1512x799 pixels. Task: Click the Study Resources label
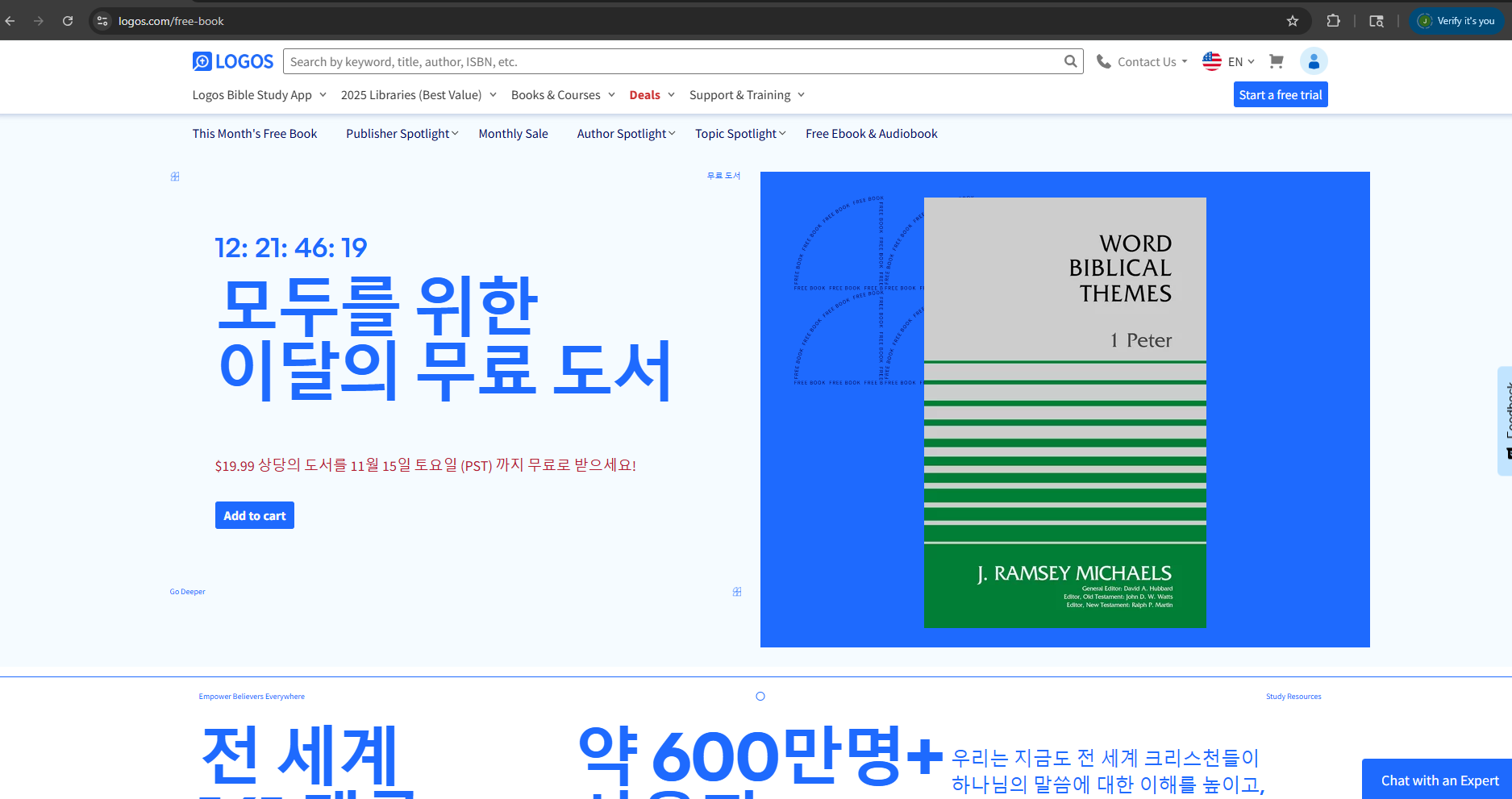[x=1293, y=697]
